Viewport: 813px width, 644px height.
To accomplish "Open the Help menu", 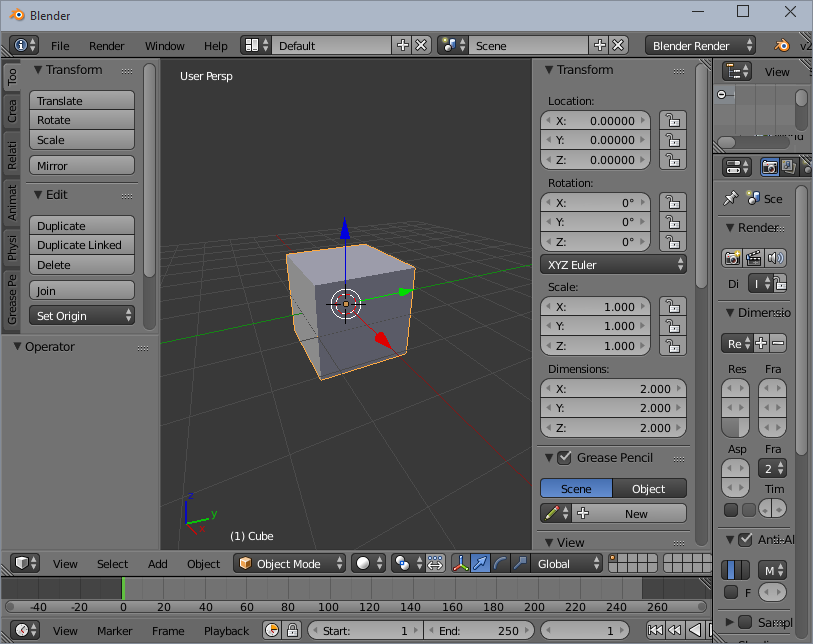I will (216, 46).
